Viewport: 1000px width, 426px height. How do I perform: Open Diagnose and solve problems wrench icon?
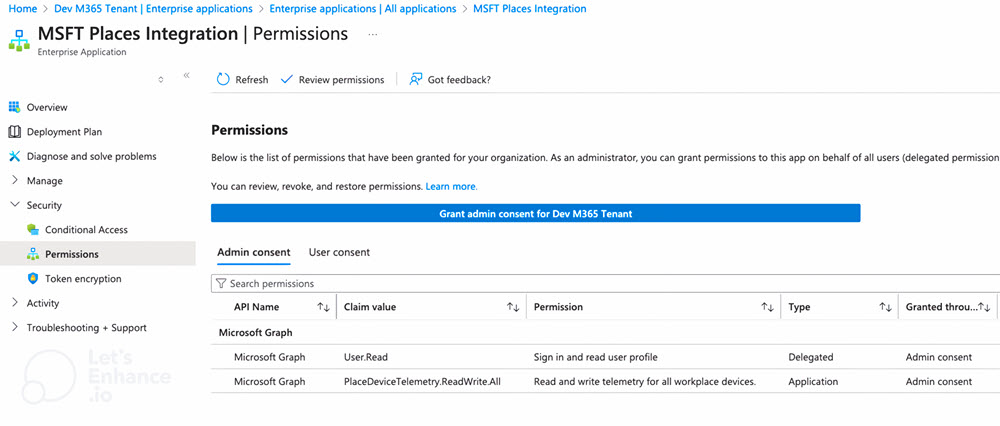point(14,156)
